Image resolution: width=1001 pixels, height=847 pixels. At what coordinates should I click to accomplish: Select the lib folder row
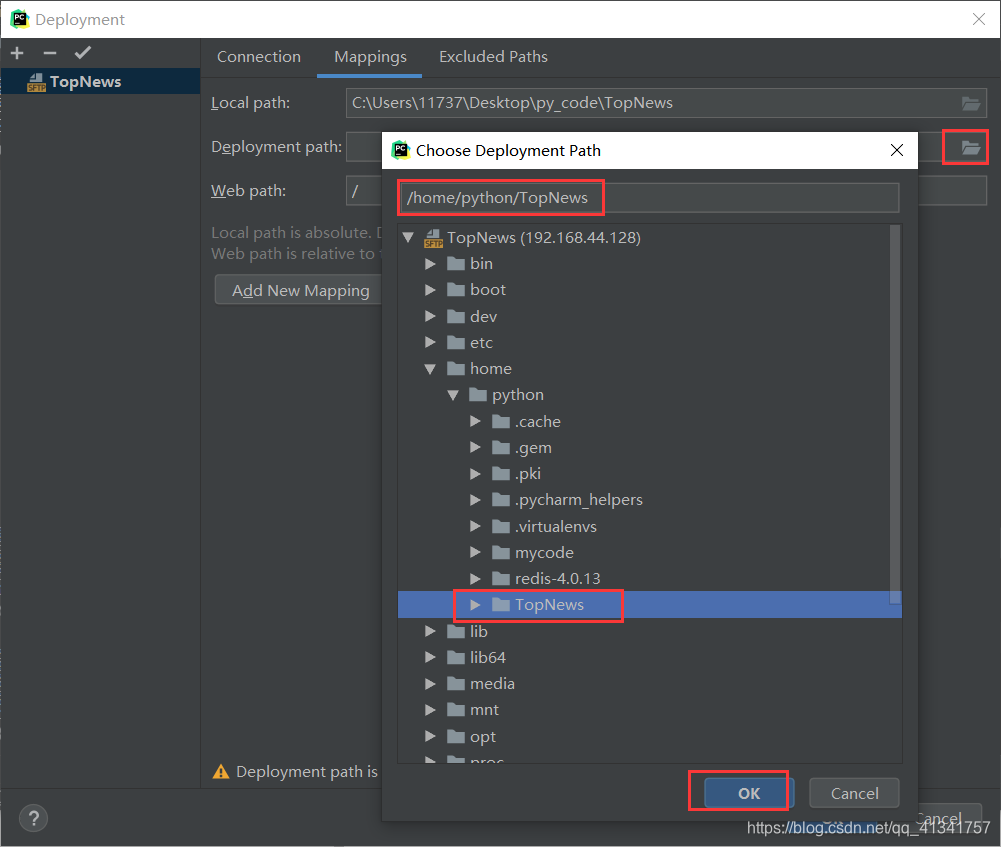(649, 631)
